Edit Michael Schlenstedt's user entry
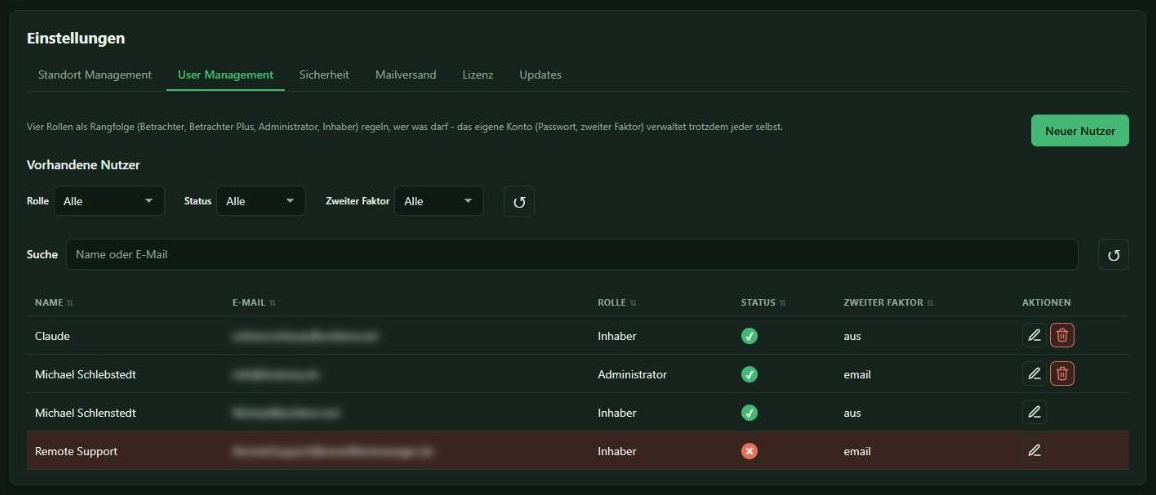Viewport: 1156px width, 495px height. [x=1034, y=412]
